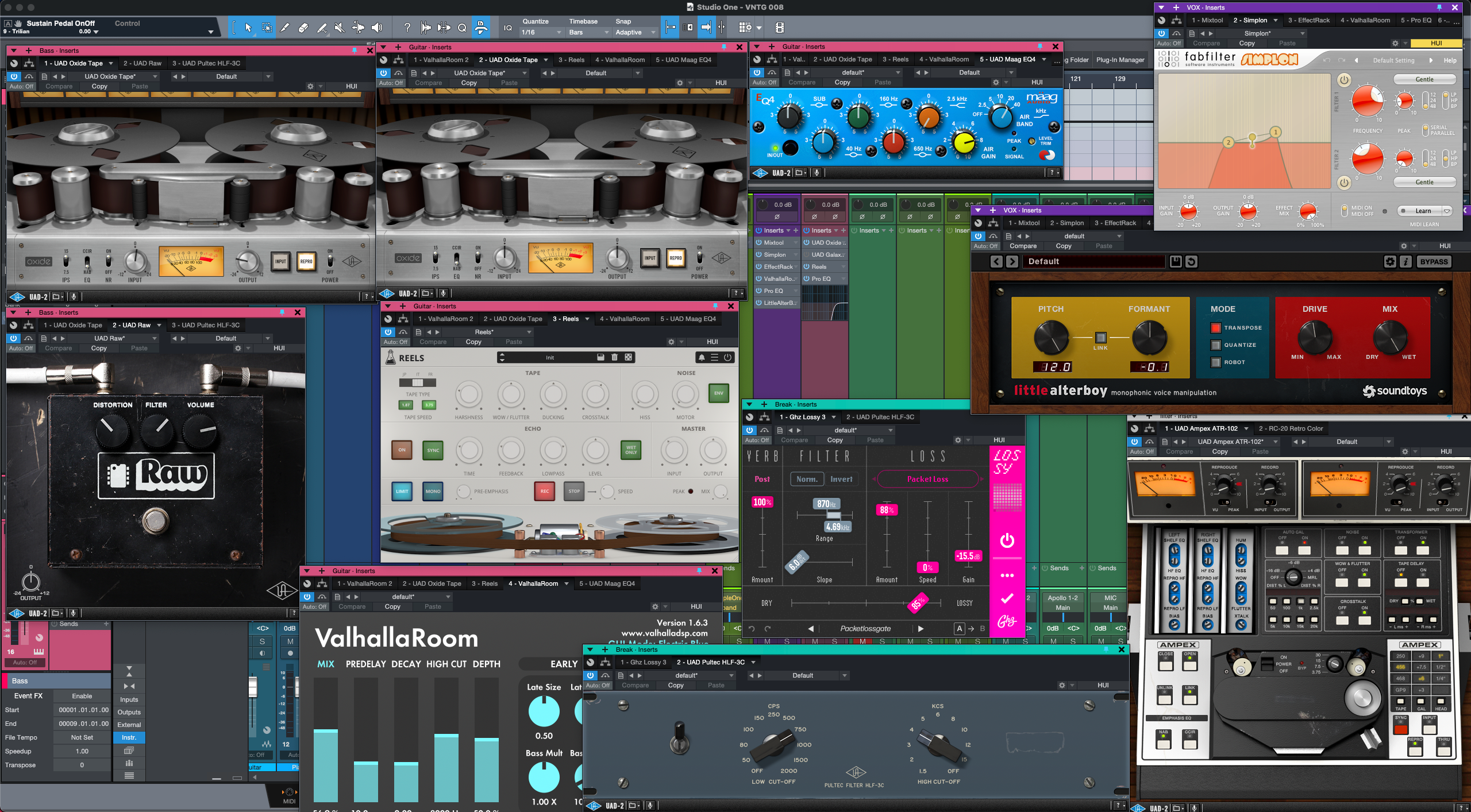Toggle the pitch/formant LINK button
The width and height of the screenshot is (1471, 812).
[1100, 338]
